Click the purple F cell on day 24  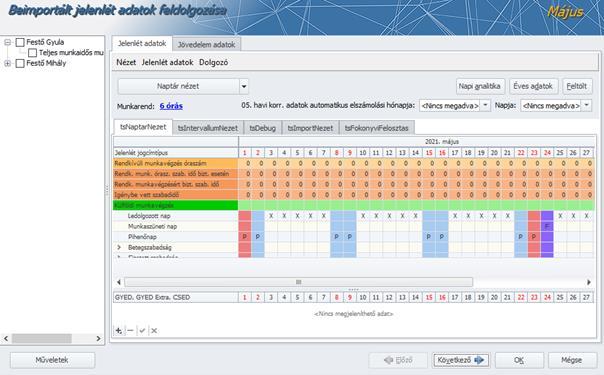pos(547,226)
